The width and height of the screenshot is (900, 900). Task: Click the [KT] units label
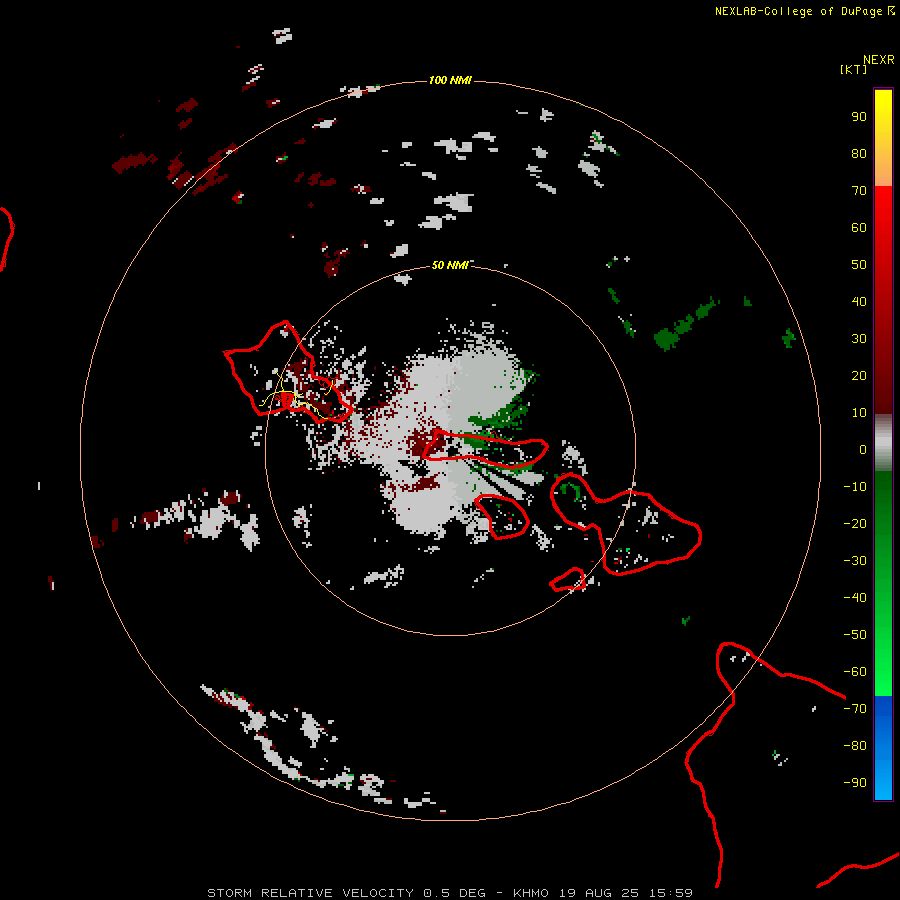(854, 69)
